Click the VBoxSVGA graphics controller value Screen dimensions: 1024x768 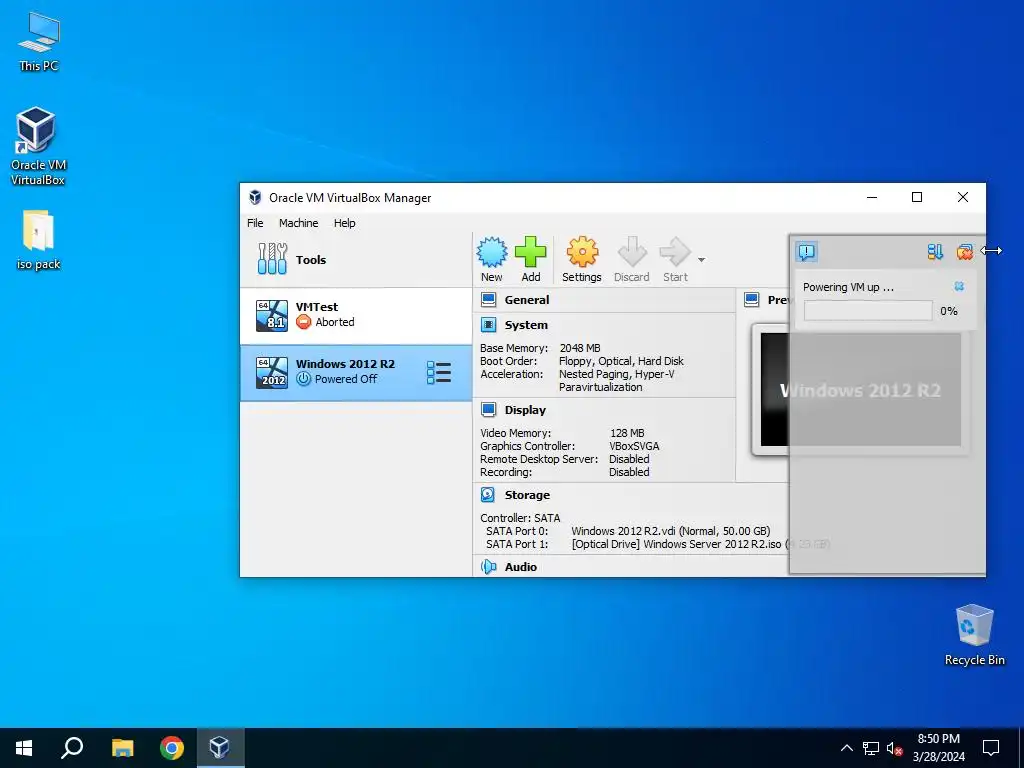pyautogui.click(x=634, y=446)
